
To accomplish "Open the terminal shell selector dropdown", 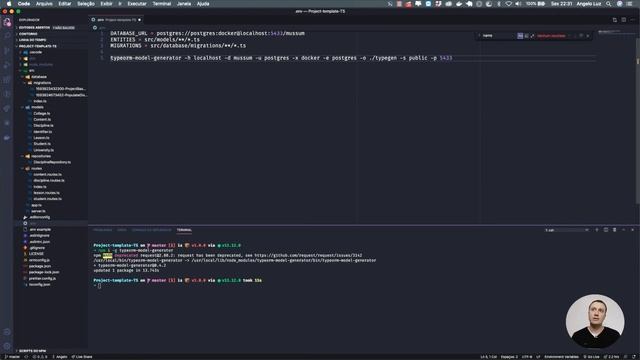I will pyautogui.click(x=567, y=230).
